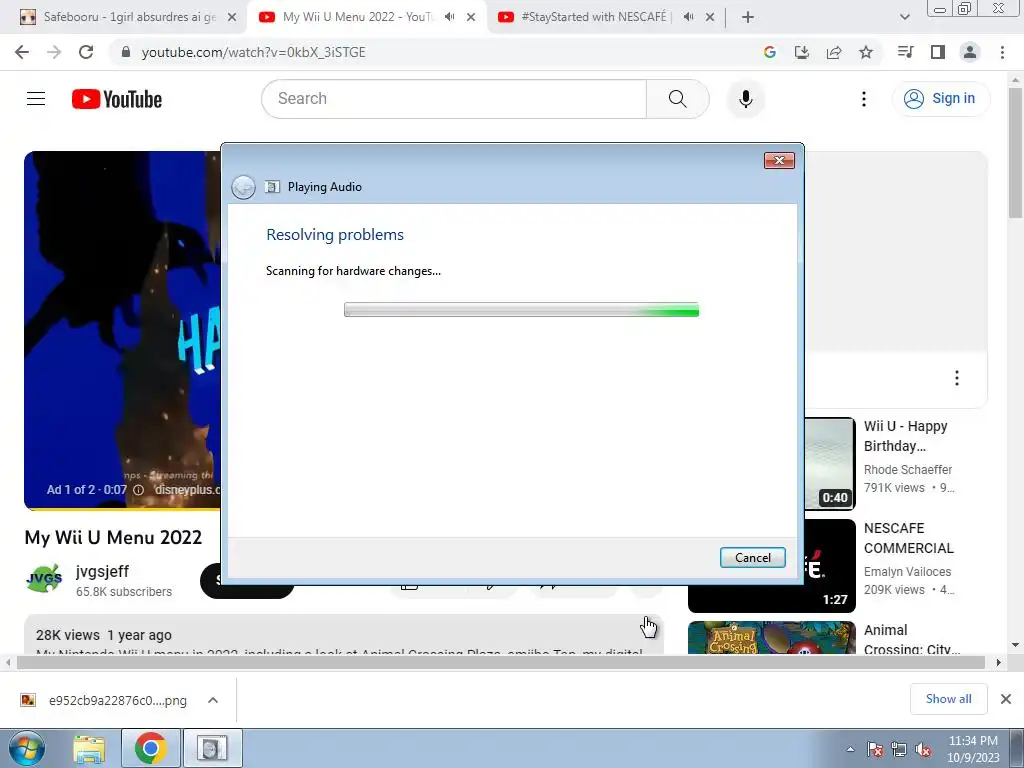1024x768 pixels.
Task: Click the share page icon in address bar
Action: pyautogui.click(x=833, y=52)
